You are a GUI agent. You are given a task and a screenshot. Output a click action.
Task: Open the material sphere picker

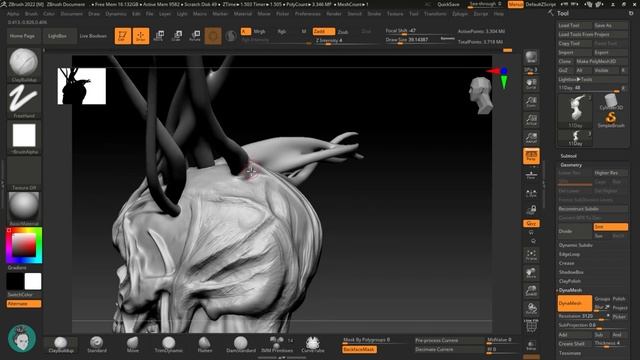(x=24, y=208)
